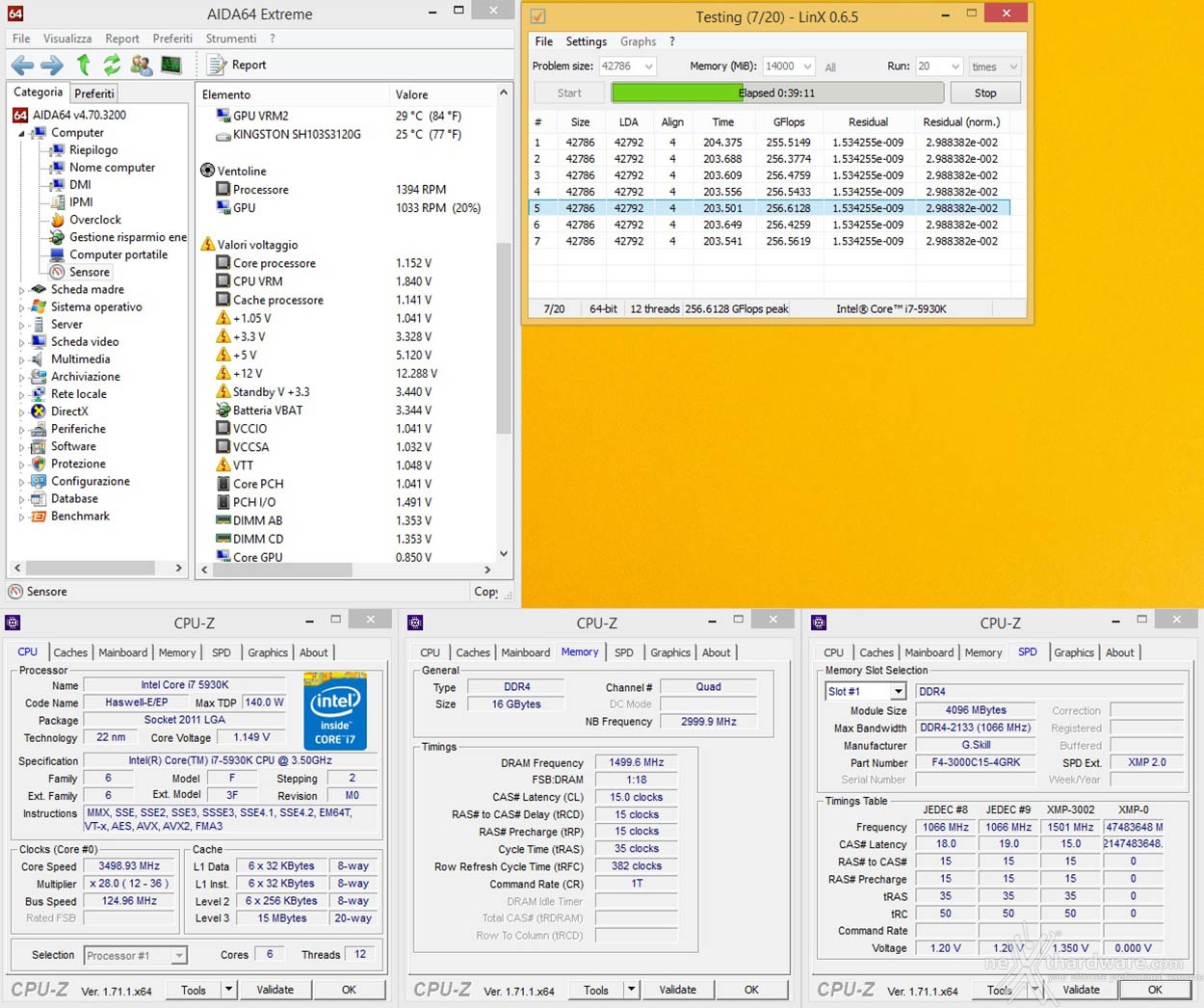This screenshot has width=1204, height=1008.
Task: Expand the Scheda video tree node
Action: coord(21,341)
